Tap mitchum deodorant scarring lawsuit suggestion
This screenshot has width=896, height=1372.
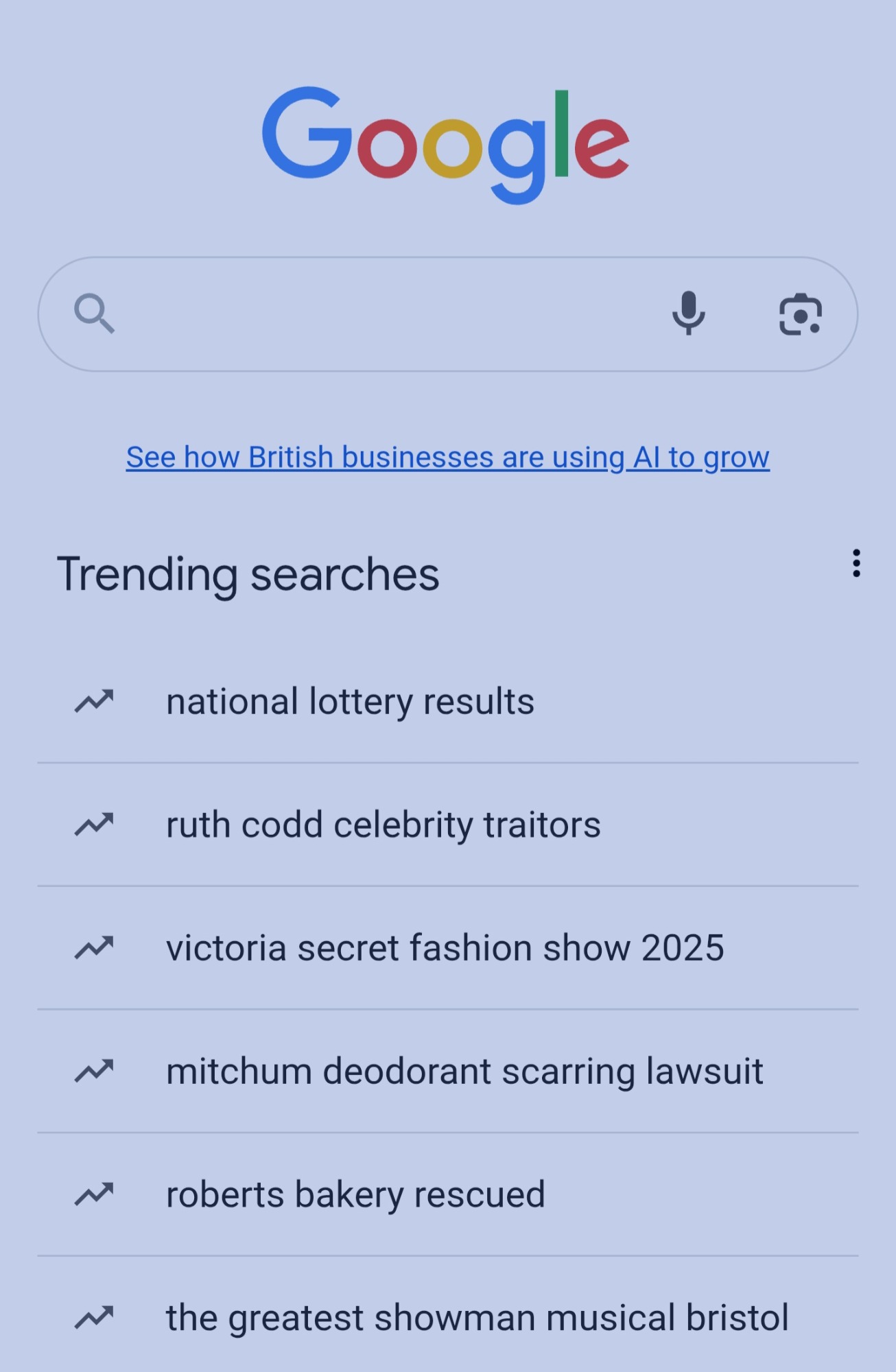464,1072
